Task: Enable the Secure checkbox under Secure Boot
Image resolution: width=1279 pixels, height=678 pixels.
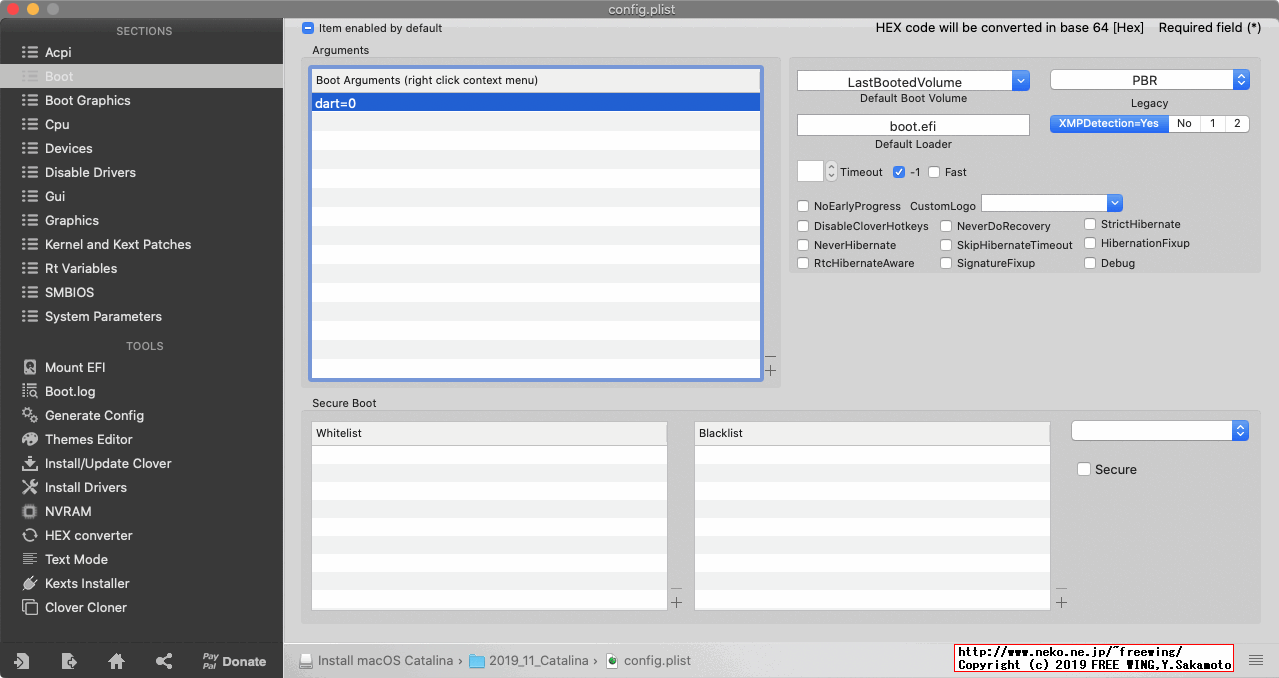Action: pos(1084,469)
